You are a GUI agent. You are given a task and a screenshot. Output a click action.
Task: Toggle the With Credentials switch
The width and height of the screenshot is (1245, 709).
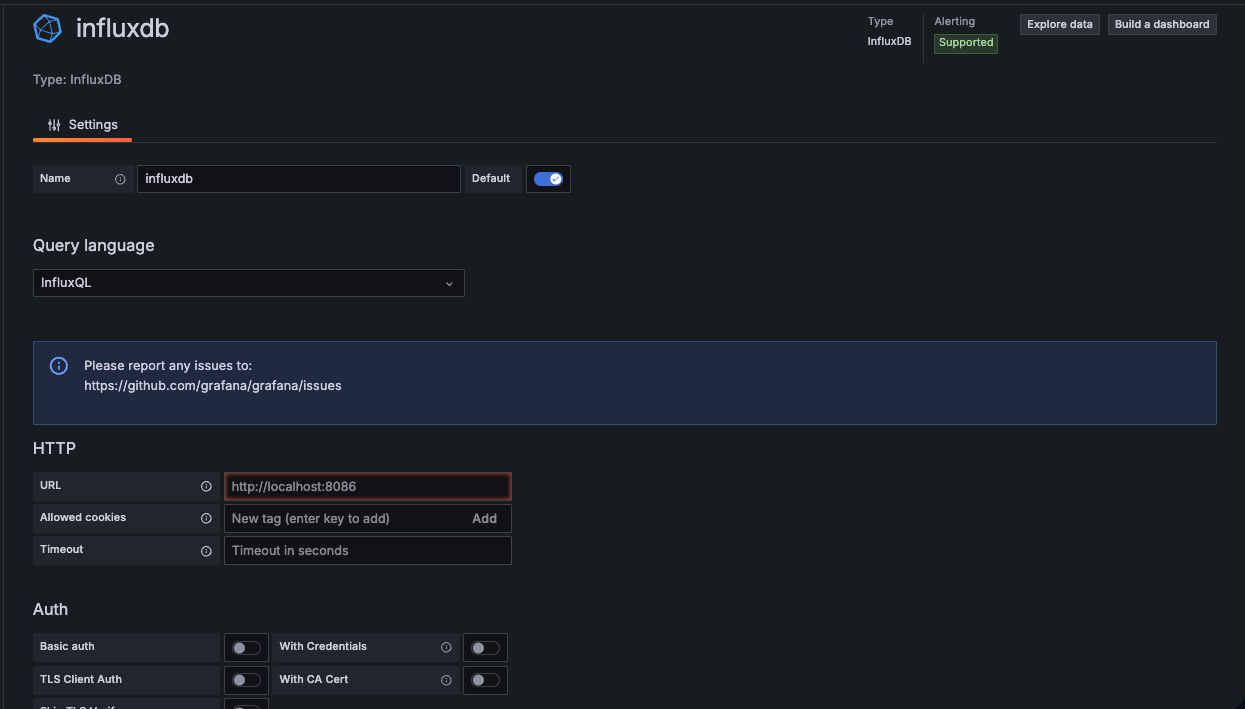tap(485, 648)
